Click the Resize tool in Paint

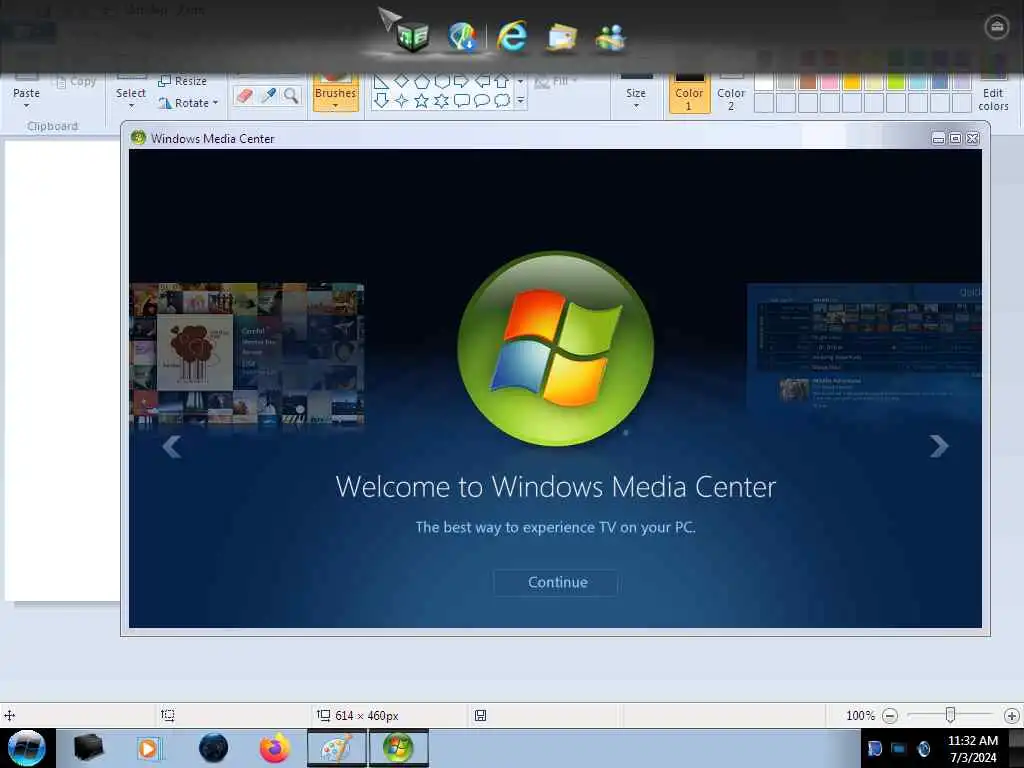[x=183, y=81]
